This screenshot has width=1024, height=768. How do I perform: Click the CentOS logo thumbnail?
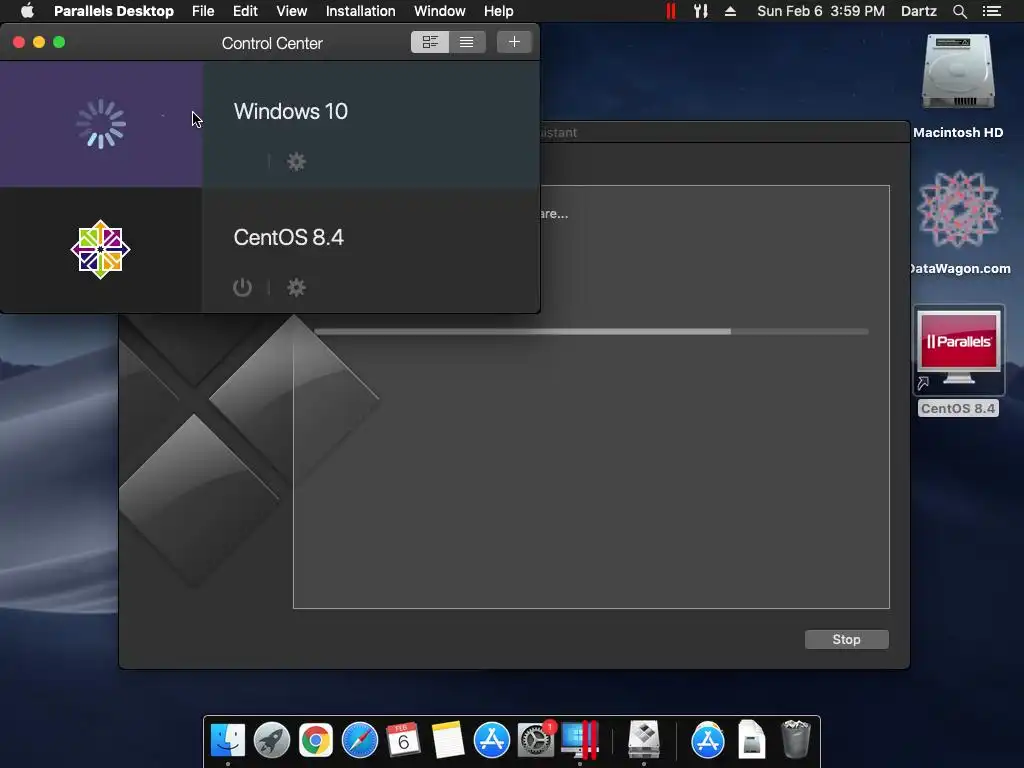101,249
